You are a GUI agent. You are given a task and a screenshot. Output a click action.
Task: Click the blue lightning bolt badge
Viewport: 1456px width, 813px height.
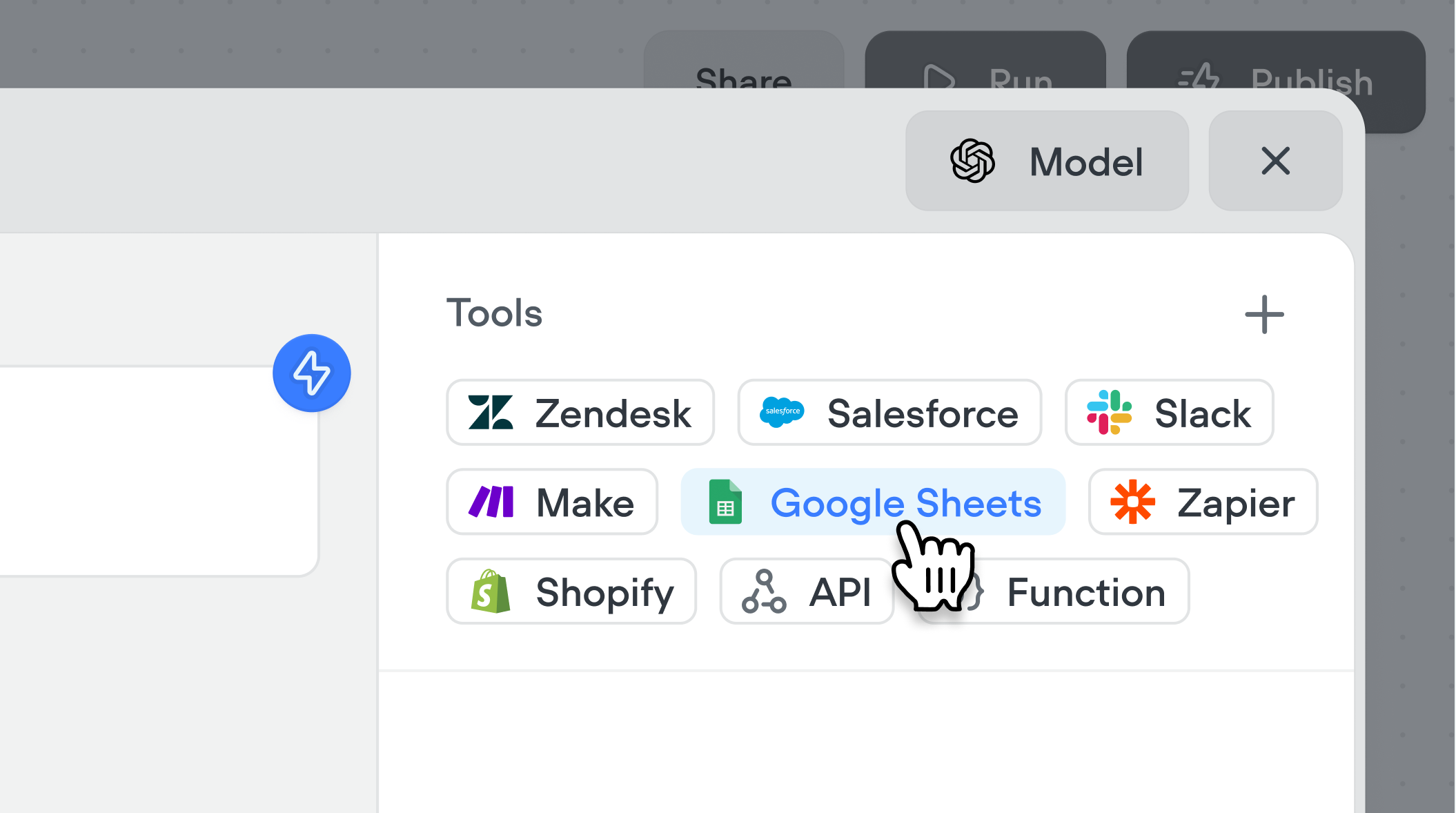312,373
